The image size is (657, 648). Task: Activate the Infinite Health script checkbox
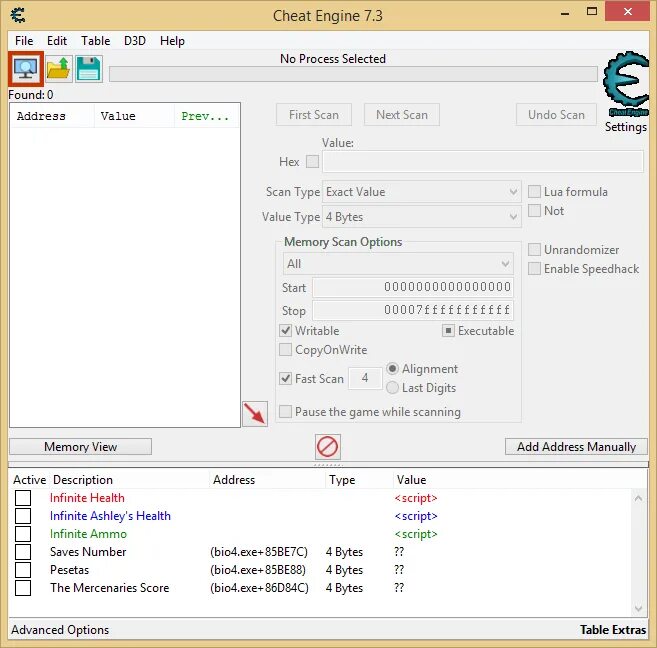(x=23, y=498)
